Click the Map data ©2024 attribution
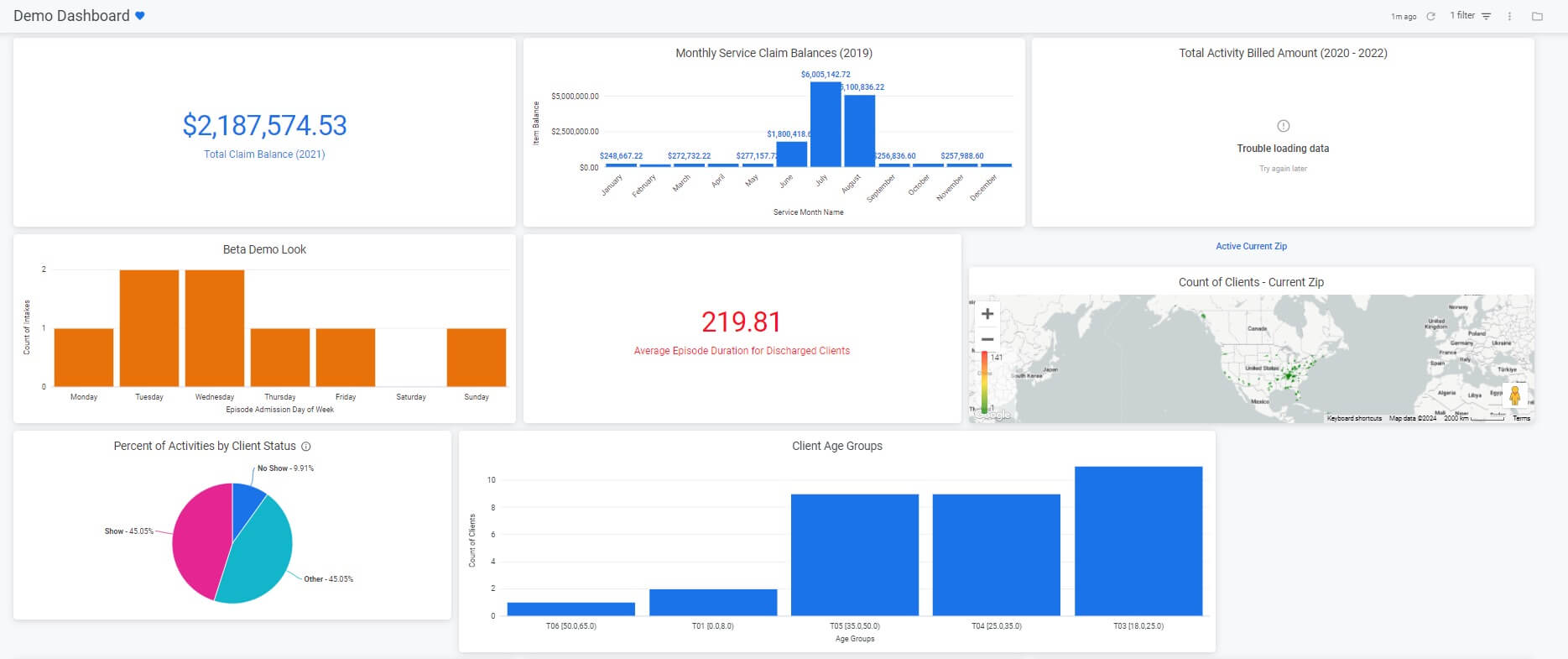Screen dimensions: 1568x659 (x=1412, y=418)
